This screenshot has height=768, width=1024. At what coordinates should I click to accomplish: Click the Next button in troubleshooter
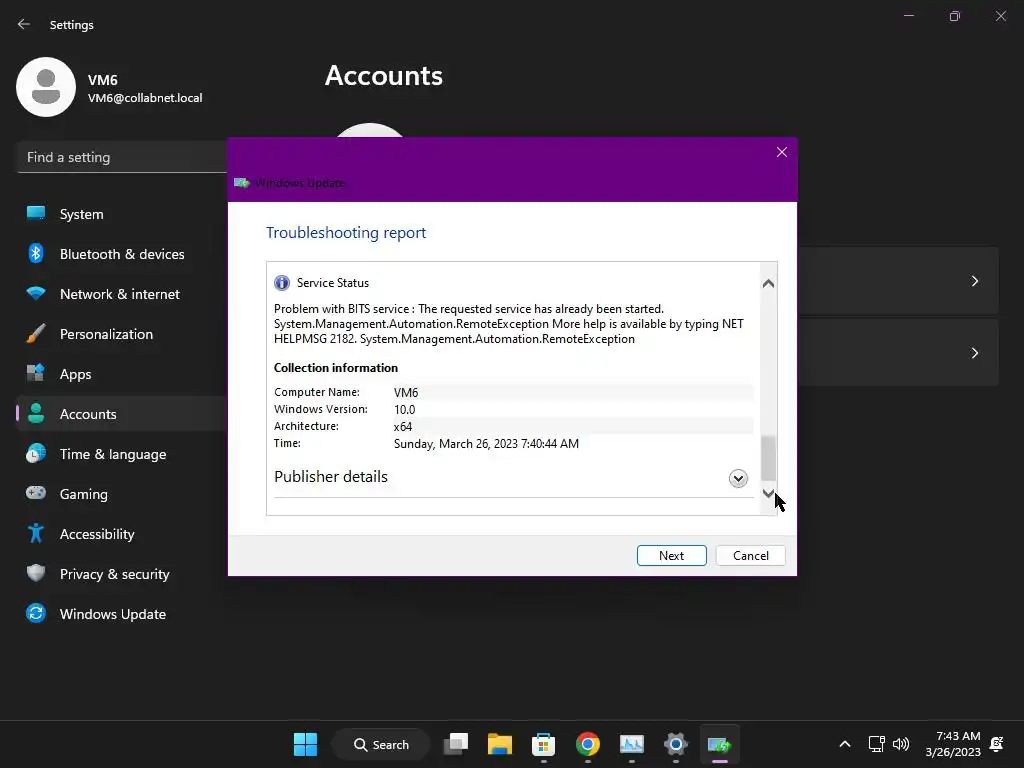pyautogui.click(x=671, y=555)
